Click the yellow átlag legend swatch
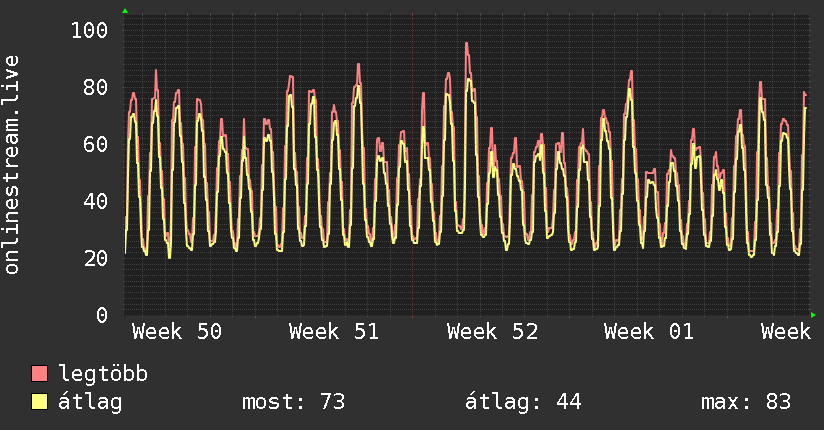 click(39, 402)
